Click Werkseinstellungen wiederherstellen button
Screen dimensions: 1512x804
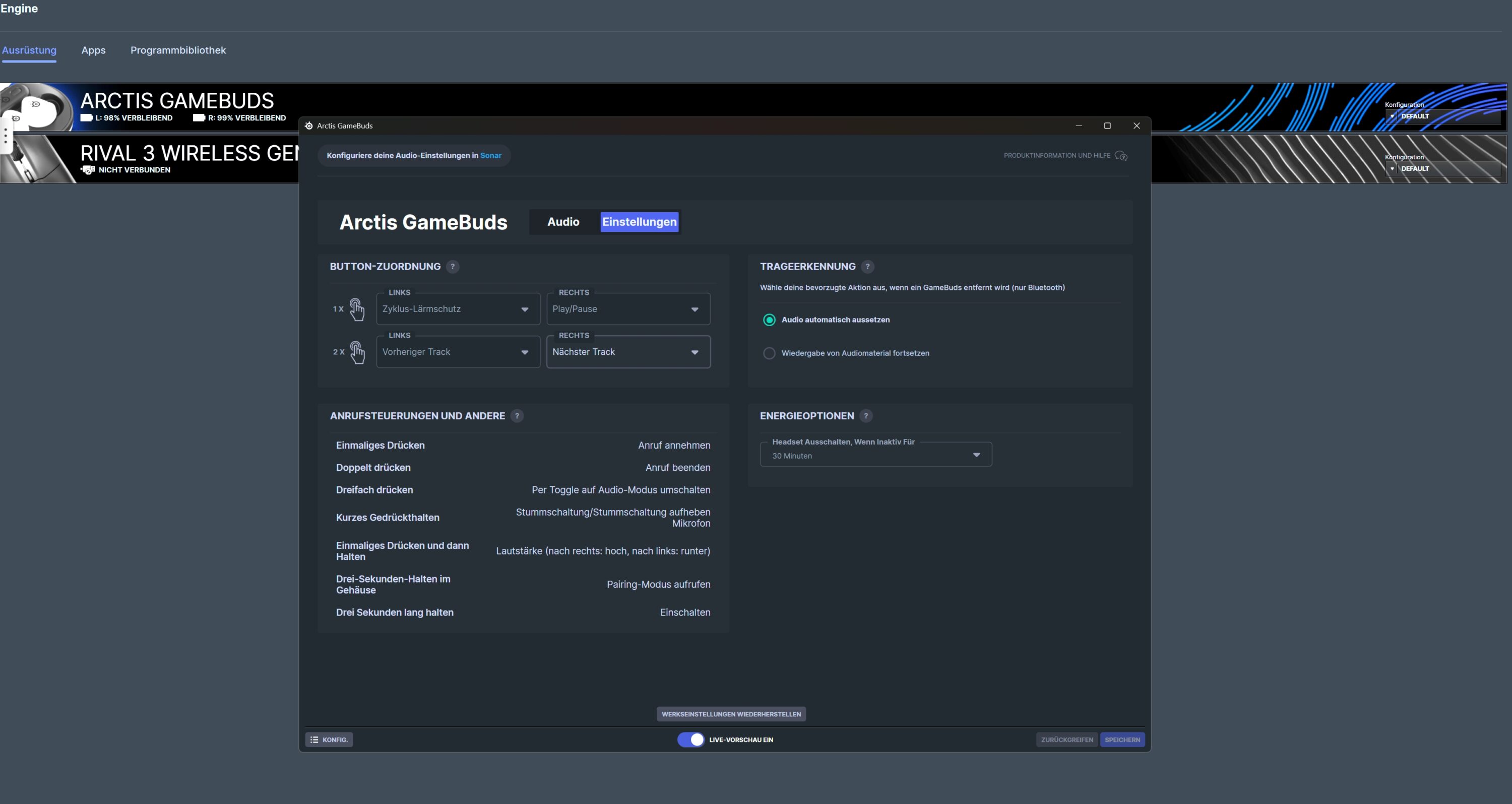pyautogui.click(x=731, y=714)
